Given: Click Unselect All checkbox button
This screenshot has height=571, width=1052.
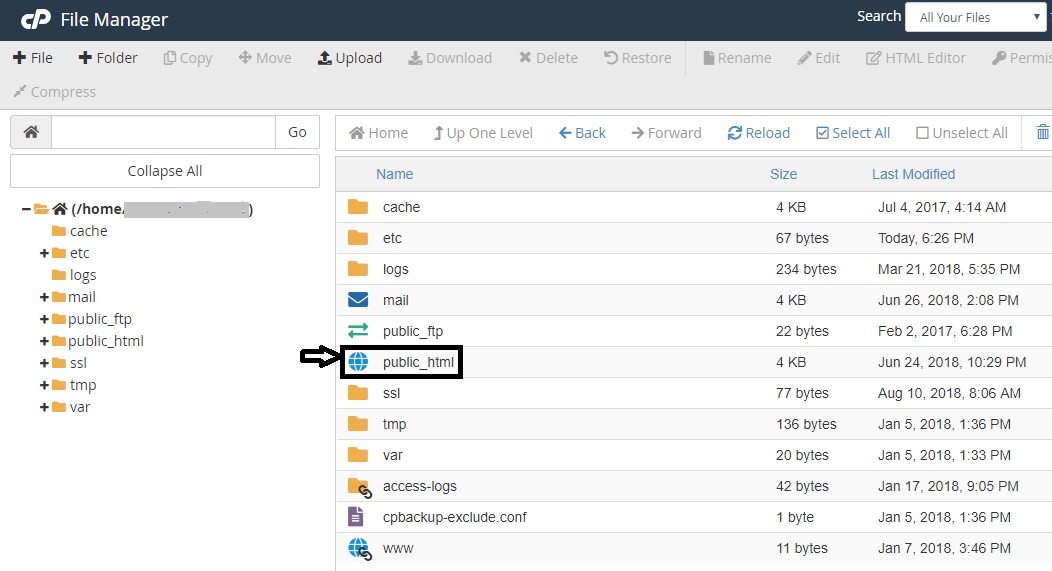Looking at the screenshot, I should (962, 133).
